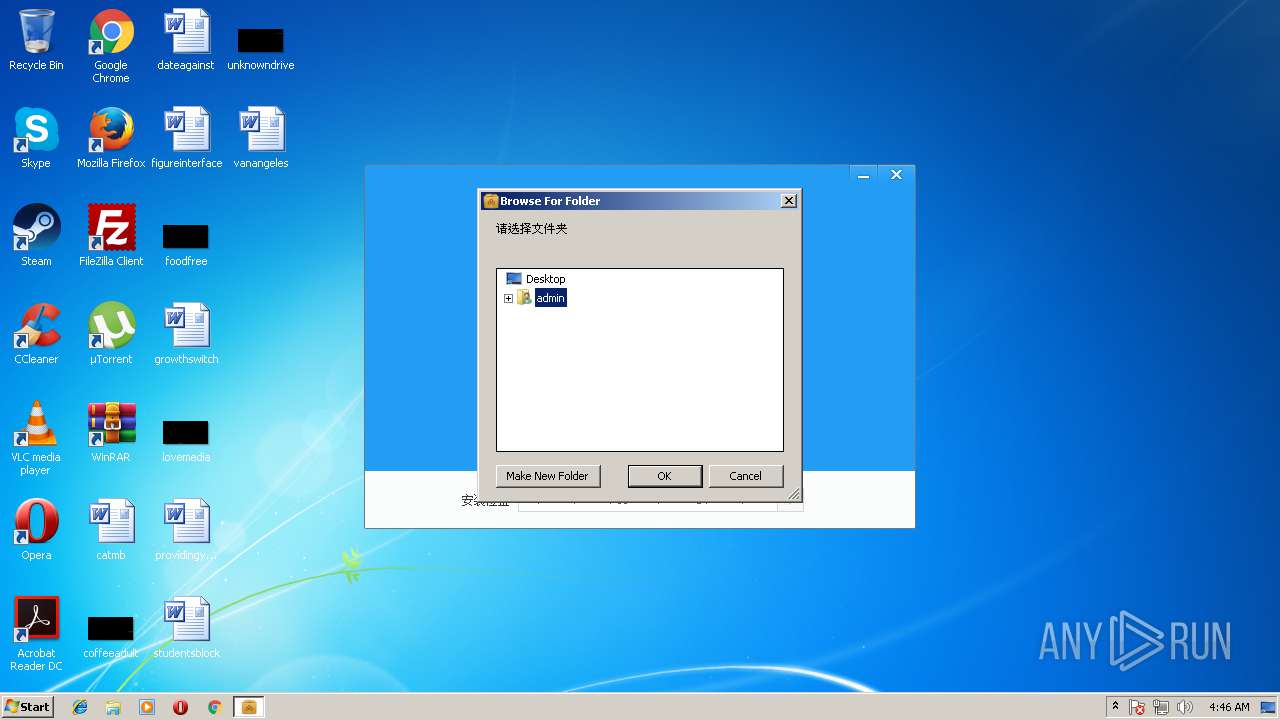Select the dateagainst Word document

186,40
